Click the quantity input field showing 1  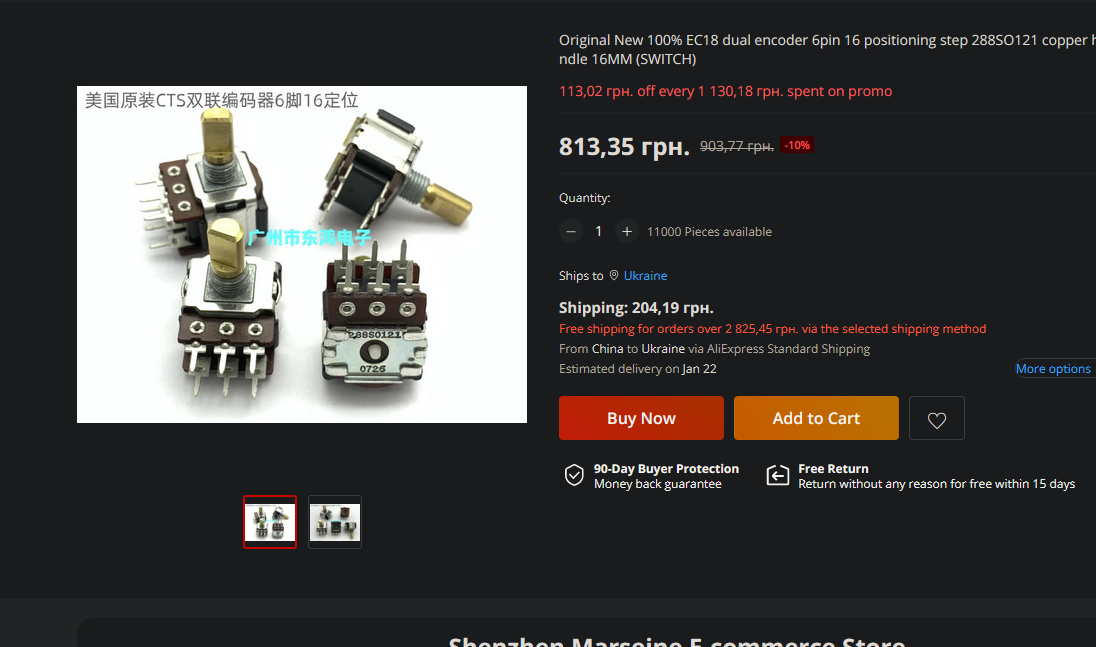click(598, 231)
